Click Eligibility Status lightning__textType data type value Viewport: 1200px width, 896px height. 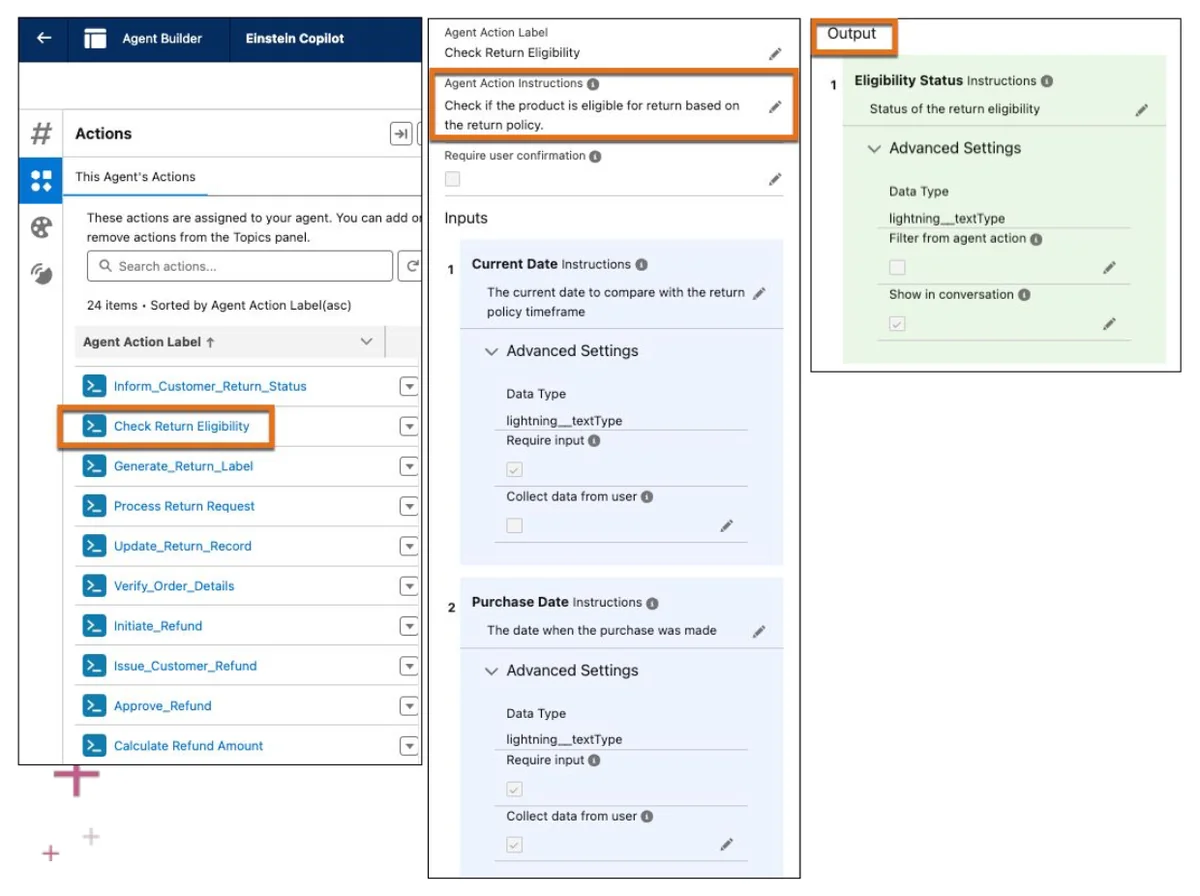click(x=947, y=218)
